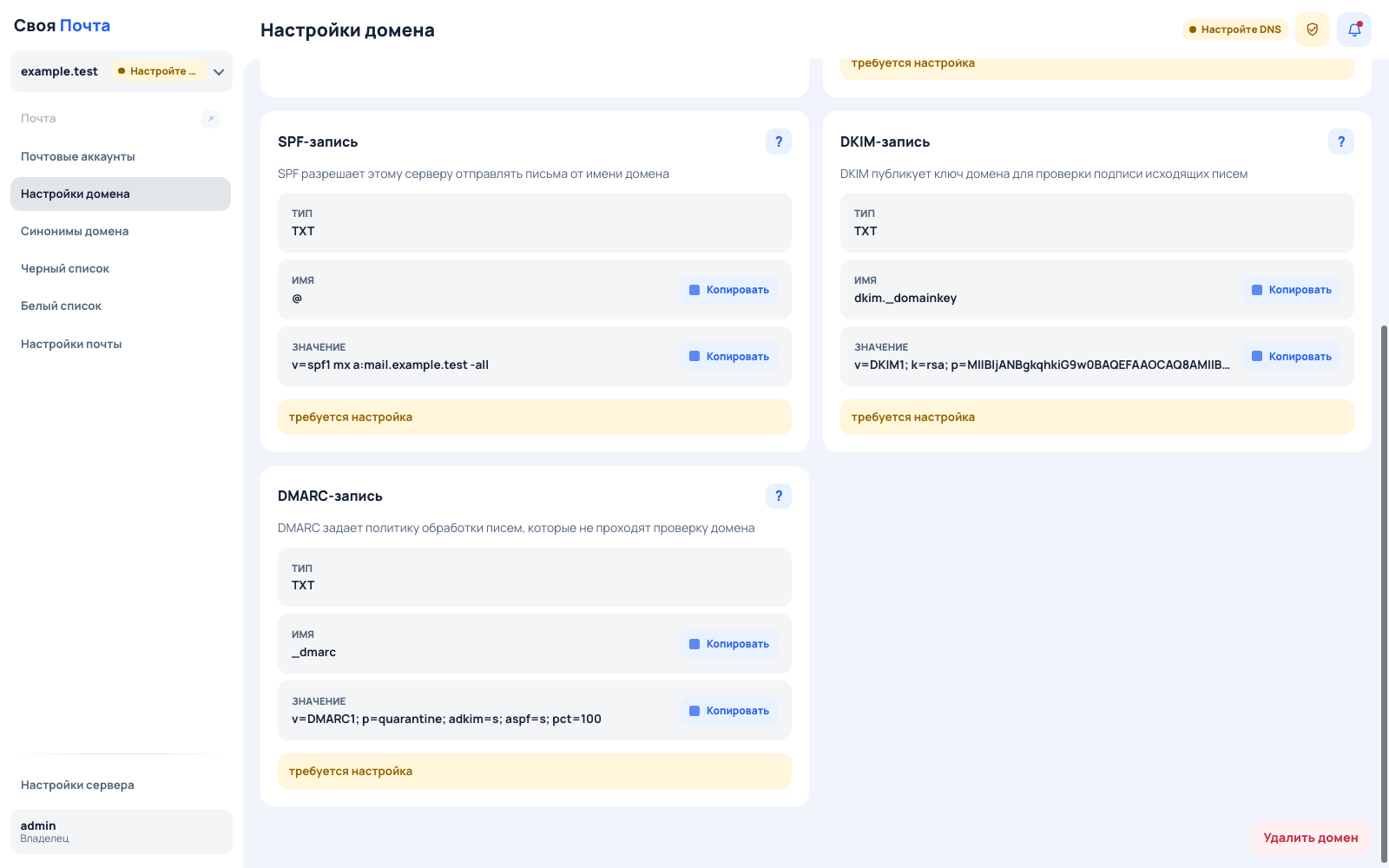Click the shield security icon in header
The width and height of the screenshot is (1389, 868).
point(1313,30)
